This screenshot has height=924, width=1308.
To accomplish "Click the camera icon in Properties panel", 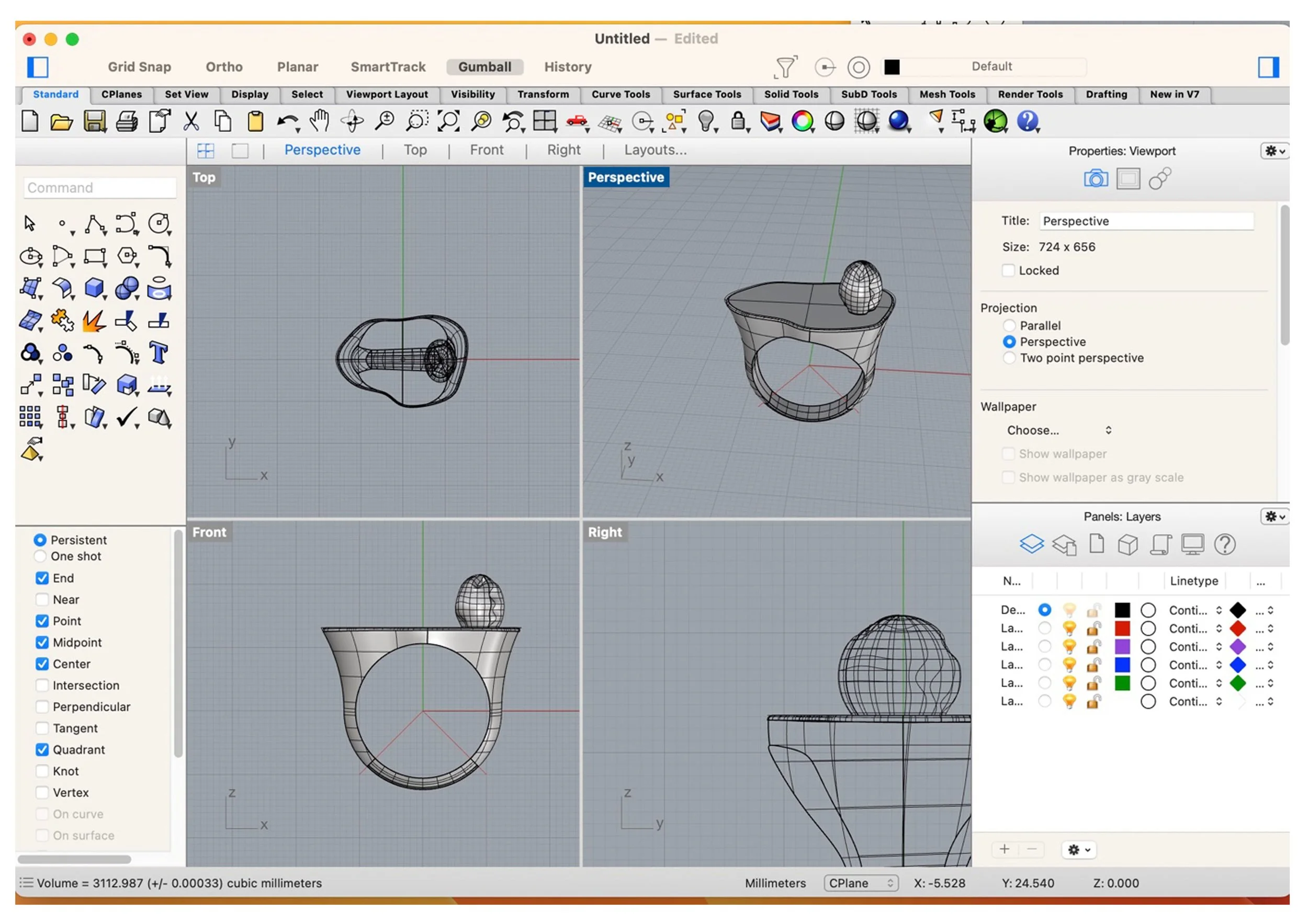I will coord(1095,179).
